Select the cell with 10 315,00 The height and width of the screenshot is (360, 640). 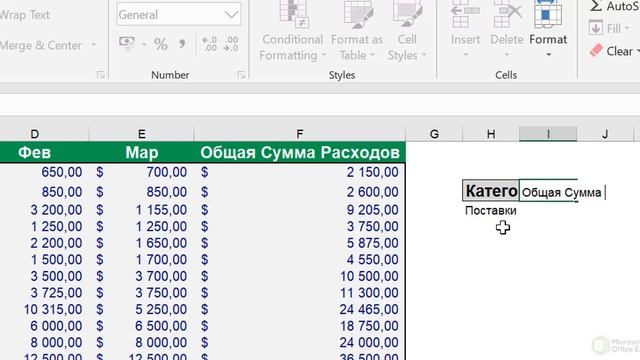(x=44, y=309)
